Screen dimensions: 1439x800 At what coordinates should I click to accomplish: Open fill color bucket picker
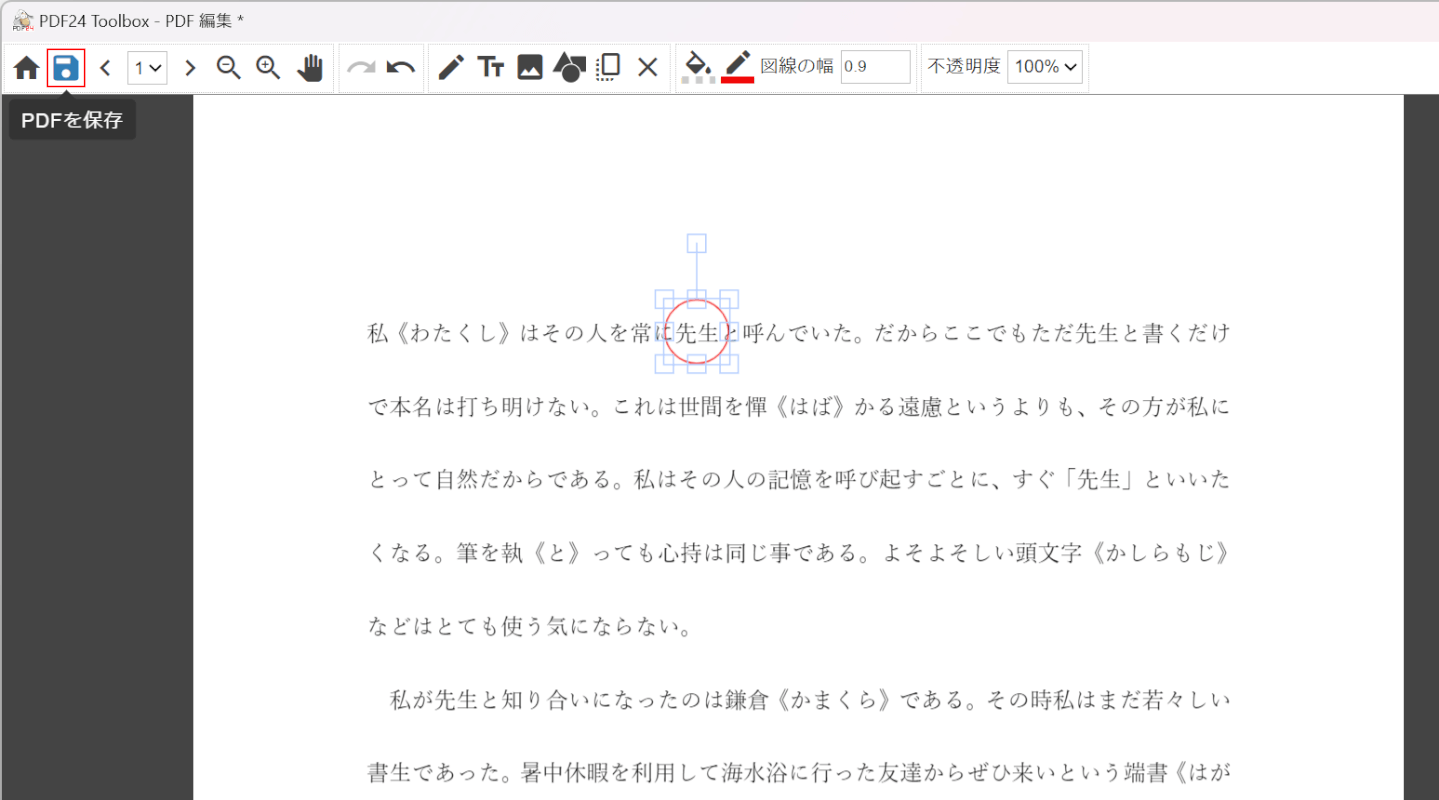(697, 68)
